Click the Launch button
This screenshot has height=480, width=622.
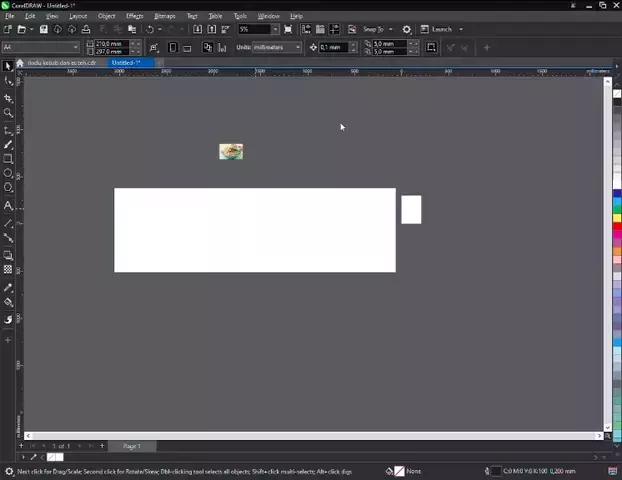(x=441, y=30)
